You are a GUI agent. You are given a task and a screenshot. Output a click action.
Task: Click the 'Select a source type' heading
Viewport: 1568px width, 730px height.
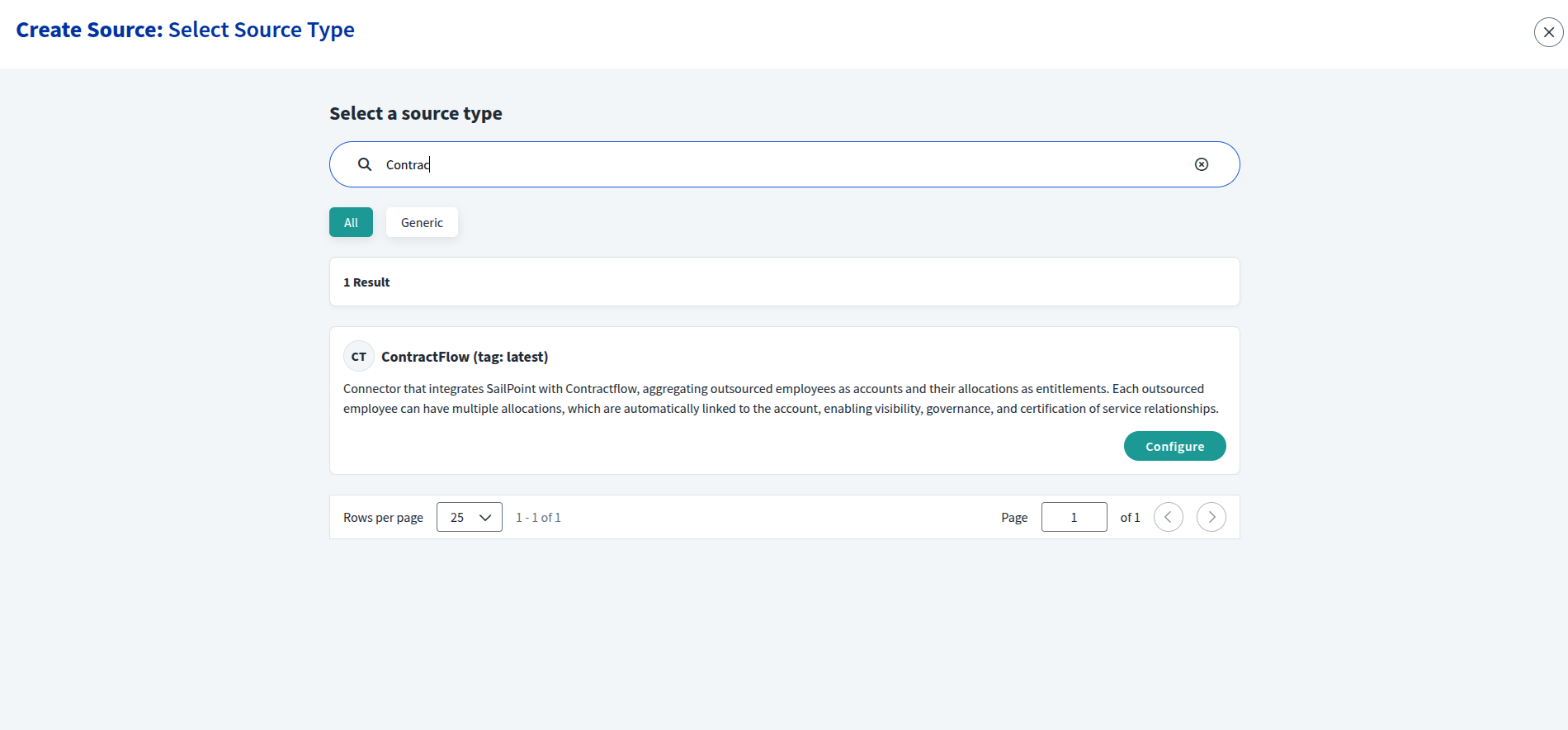click(416, 113)
